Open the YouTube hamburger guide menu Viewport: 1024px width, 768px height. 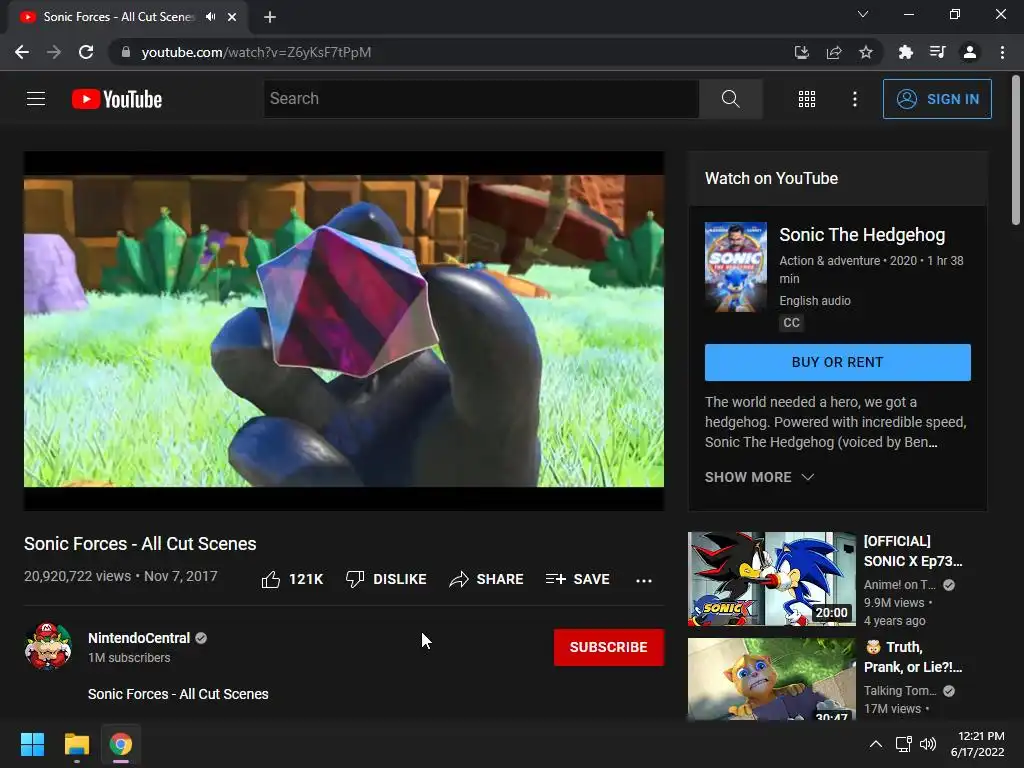[x=36, y=99]
